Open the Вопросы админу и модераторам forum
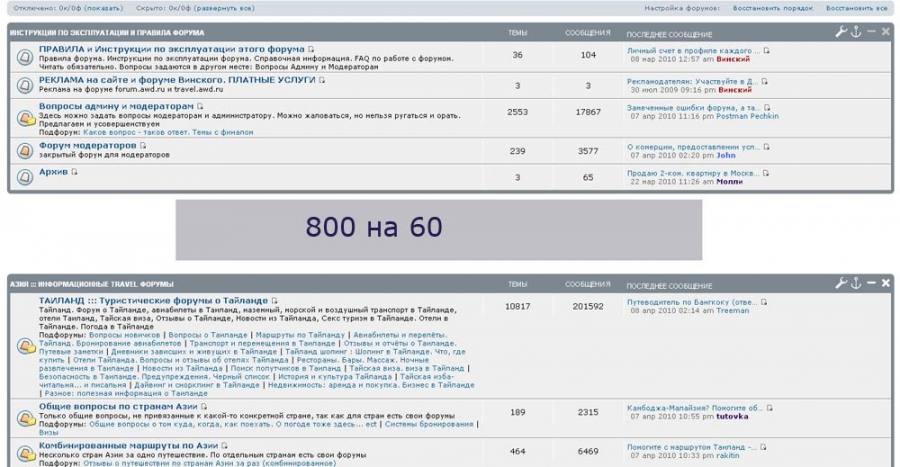 click(x=117, y=107)
